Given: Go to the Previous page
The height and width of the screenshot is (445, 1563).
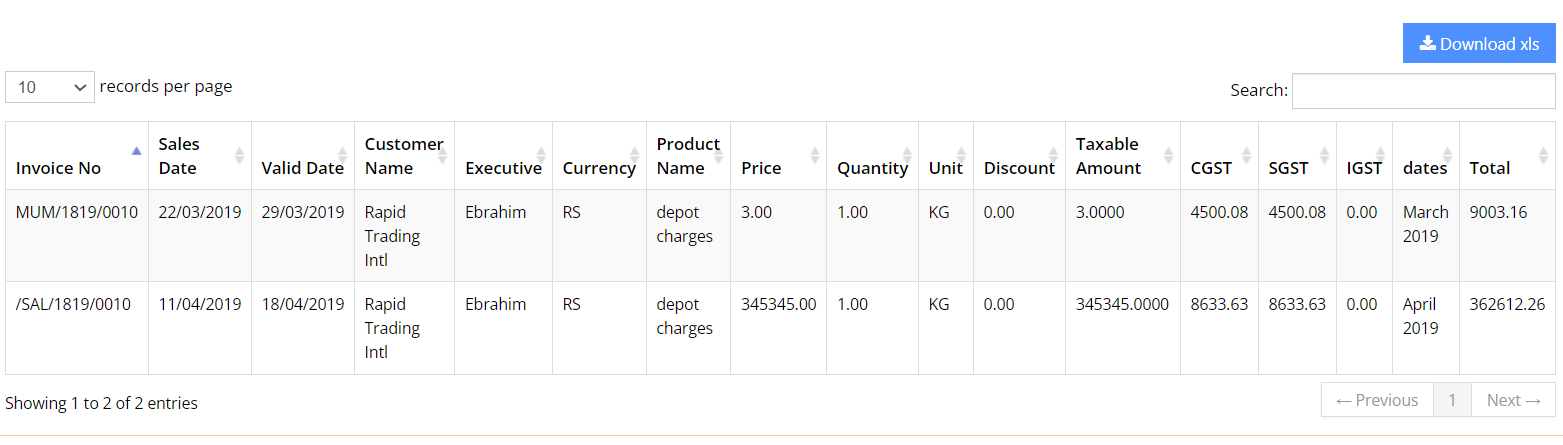Looking at the screenshot, I should 1377,400.
